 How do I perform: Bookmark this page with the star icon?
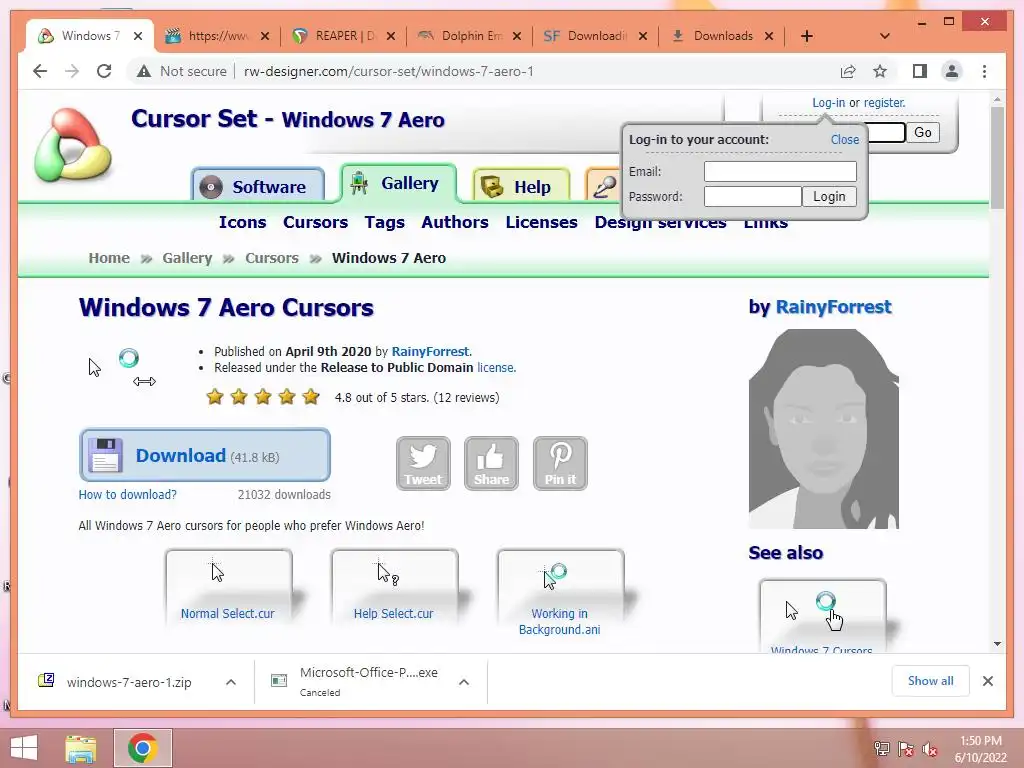(x=880, y=71)
